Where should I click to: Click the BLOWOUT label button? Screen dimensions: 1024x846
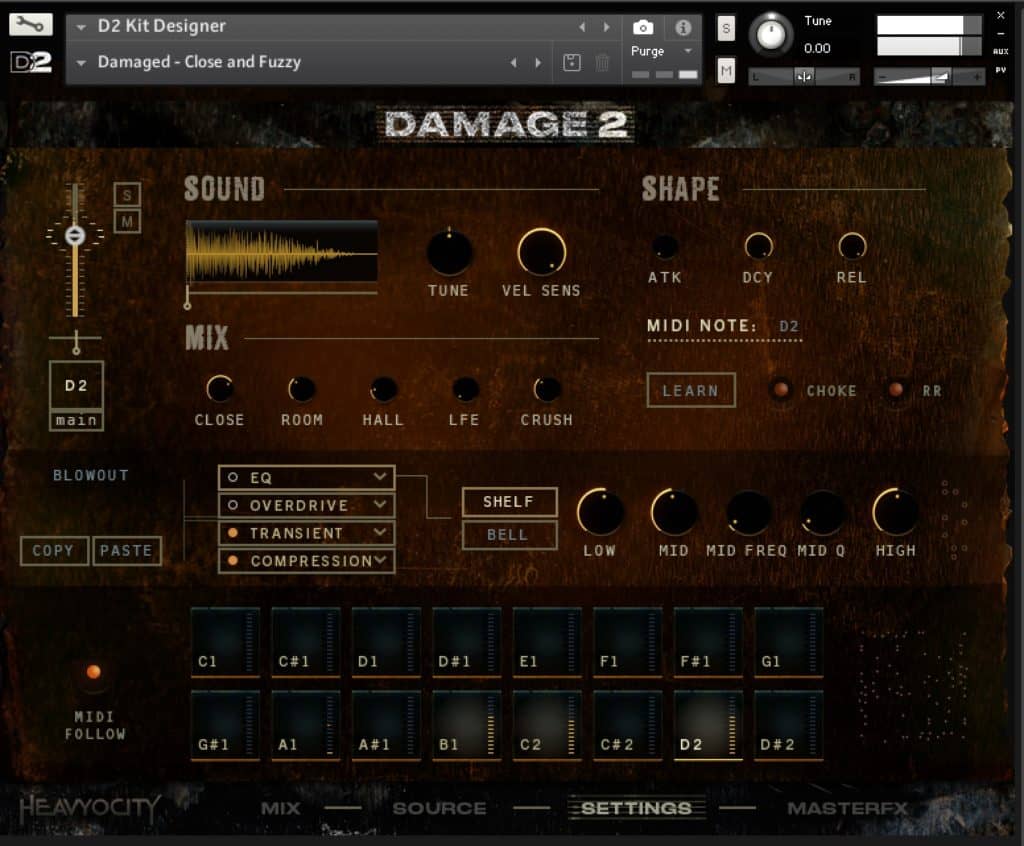point(91,475)
